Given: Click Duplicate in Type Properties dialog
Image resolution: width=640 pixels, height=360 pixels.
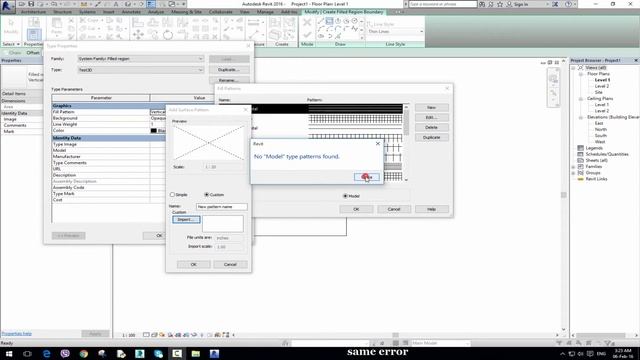Looking at the screenshot, I should (229, 70).
